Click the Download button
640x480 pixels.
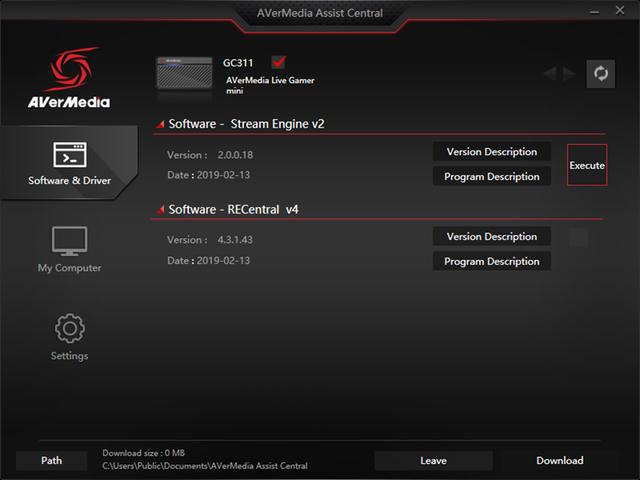click(560, 461)
